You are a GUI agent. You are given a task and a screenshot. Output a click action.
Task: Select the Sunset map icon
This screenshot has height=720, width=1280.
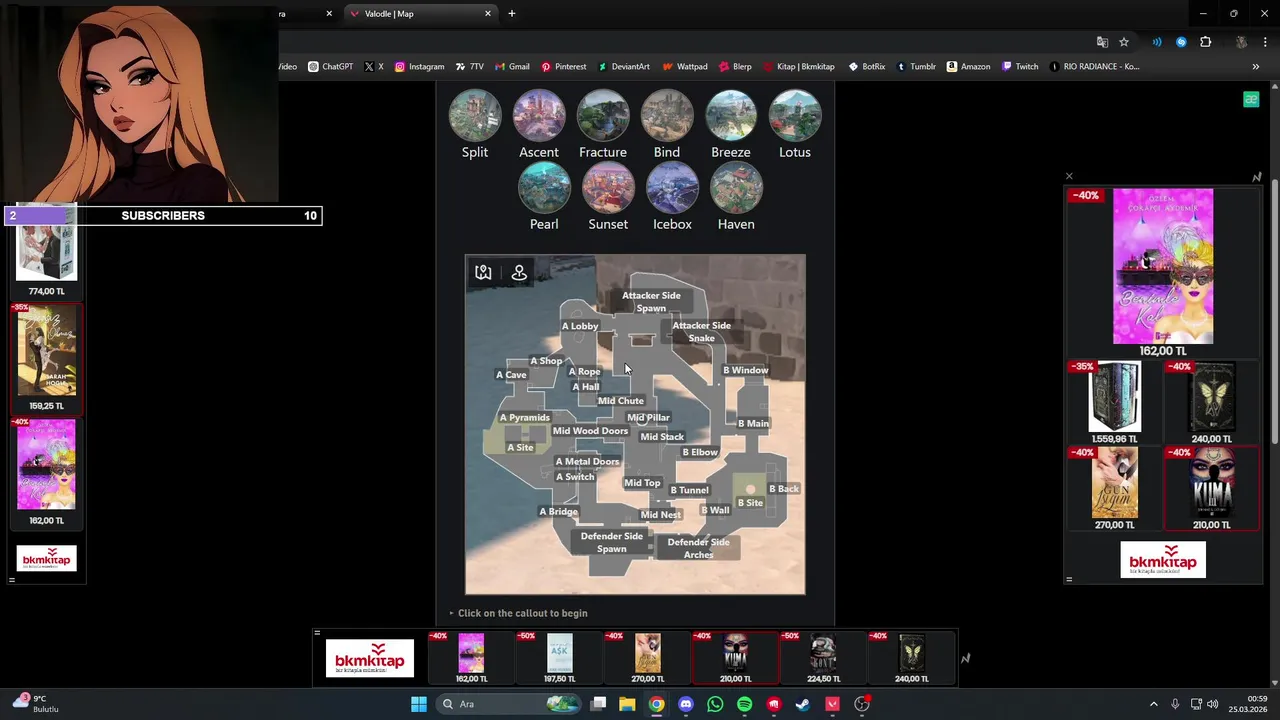[x=608, y=188]
